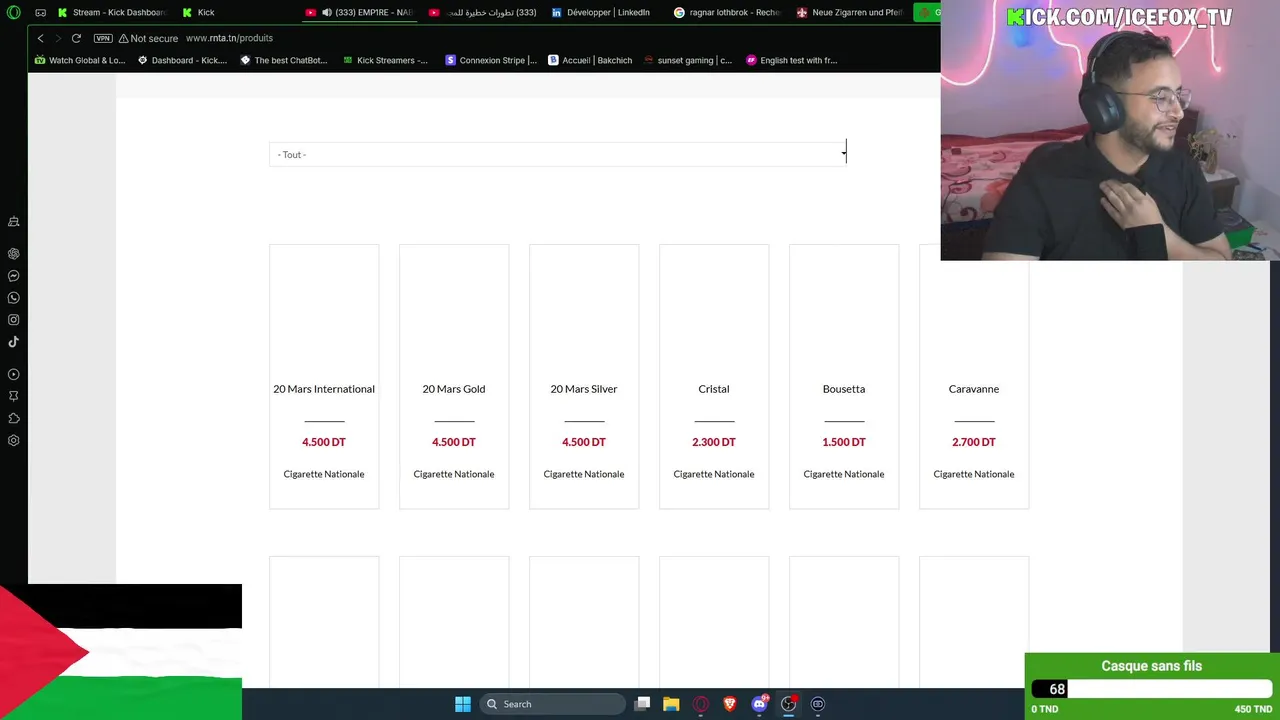Open Accueil | Bakchich bookmark

tap(590, 60)
